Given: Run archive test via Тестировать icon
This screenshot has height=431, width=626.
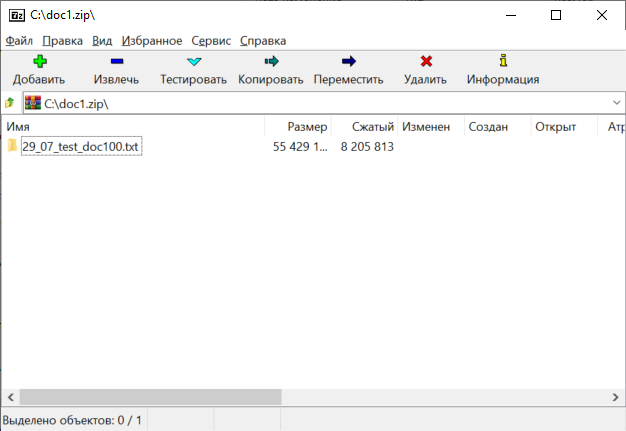Looking at the screenshot, I should 194,61.
